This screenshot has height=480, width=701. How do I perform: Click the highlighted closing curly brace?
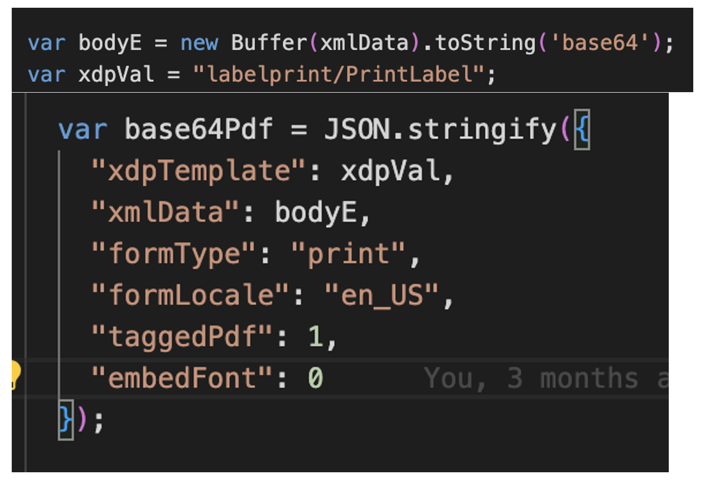pyautogui.click(x=66, y=418)
